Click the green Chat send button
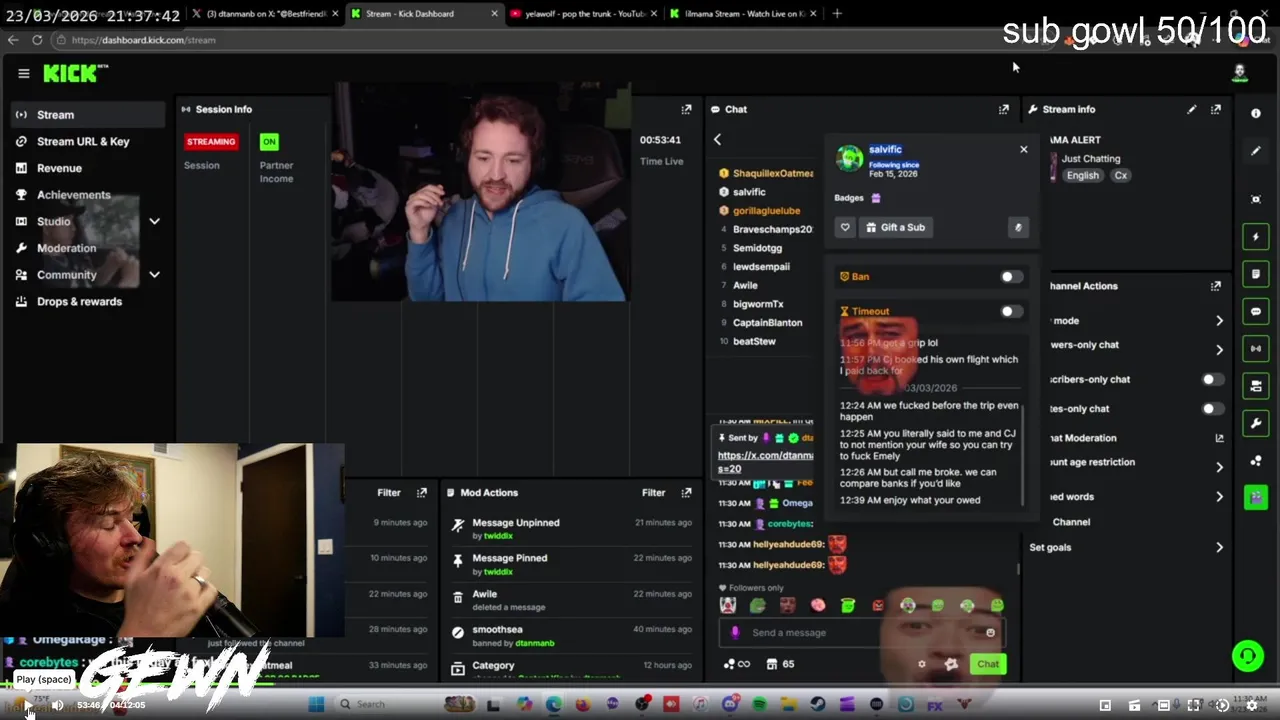This screenshot has height=720, width=1280. (988, 664)
